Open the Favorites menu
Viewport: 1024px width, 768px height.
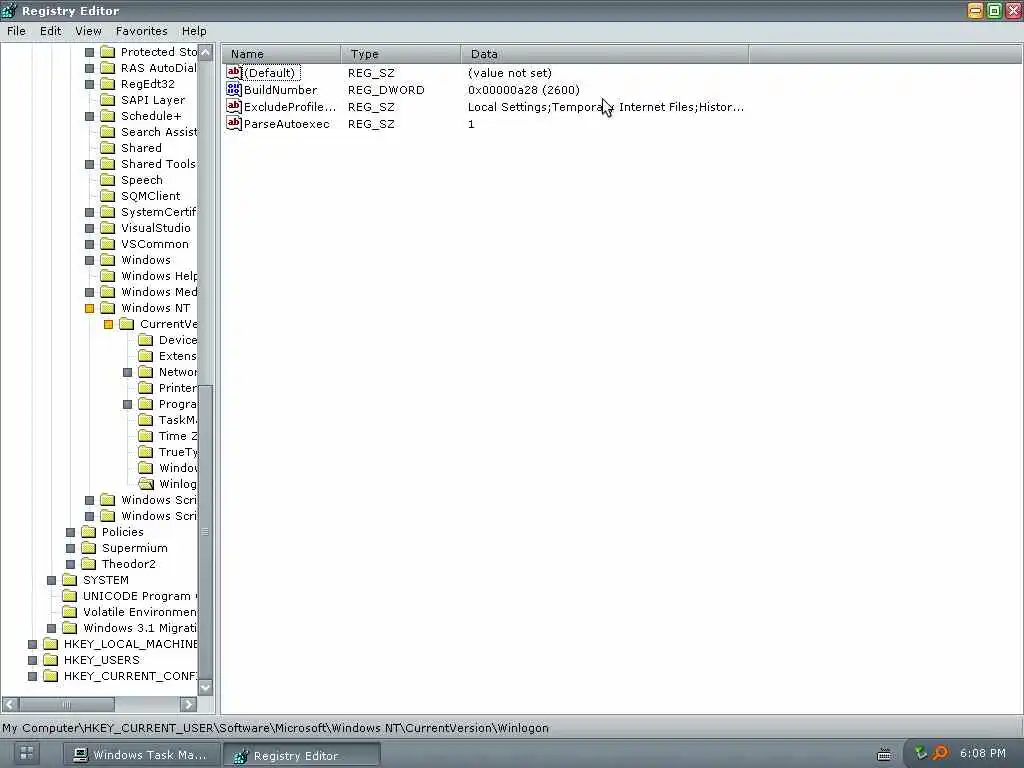coord(141,31)
